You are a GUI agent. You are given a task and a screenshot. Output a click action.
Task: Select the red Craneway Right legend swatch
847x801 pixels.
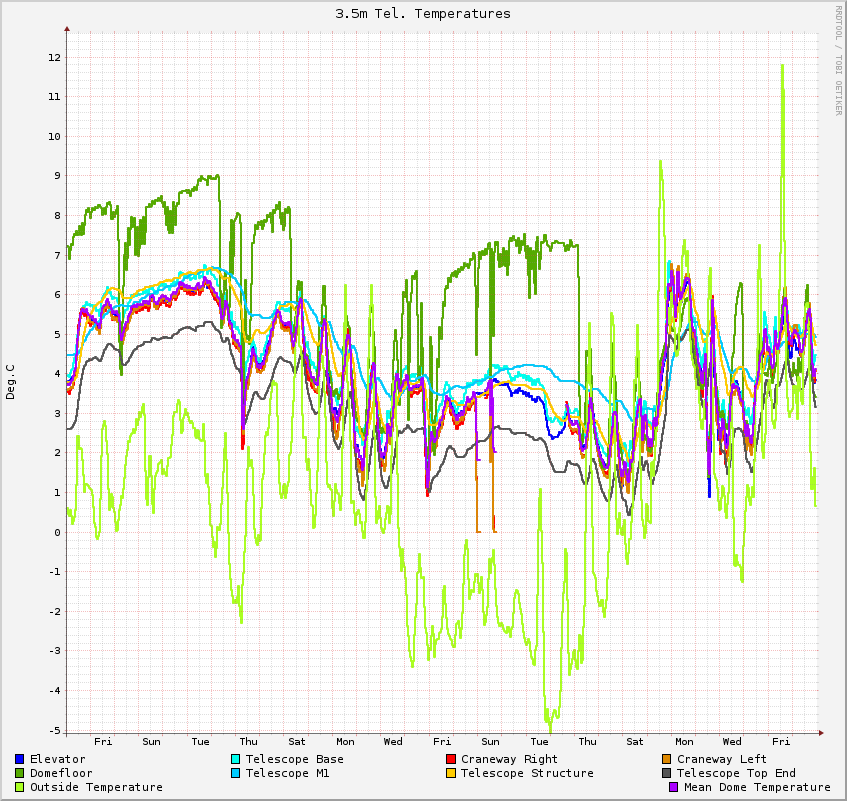pos(451,759)
